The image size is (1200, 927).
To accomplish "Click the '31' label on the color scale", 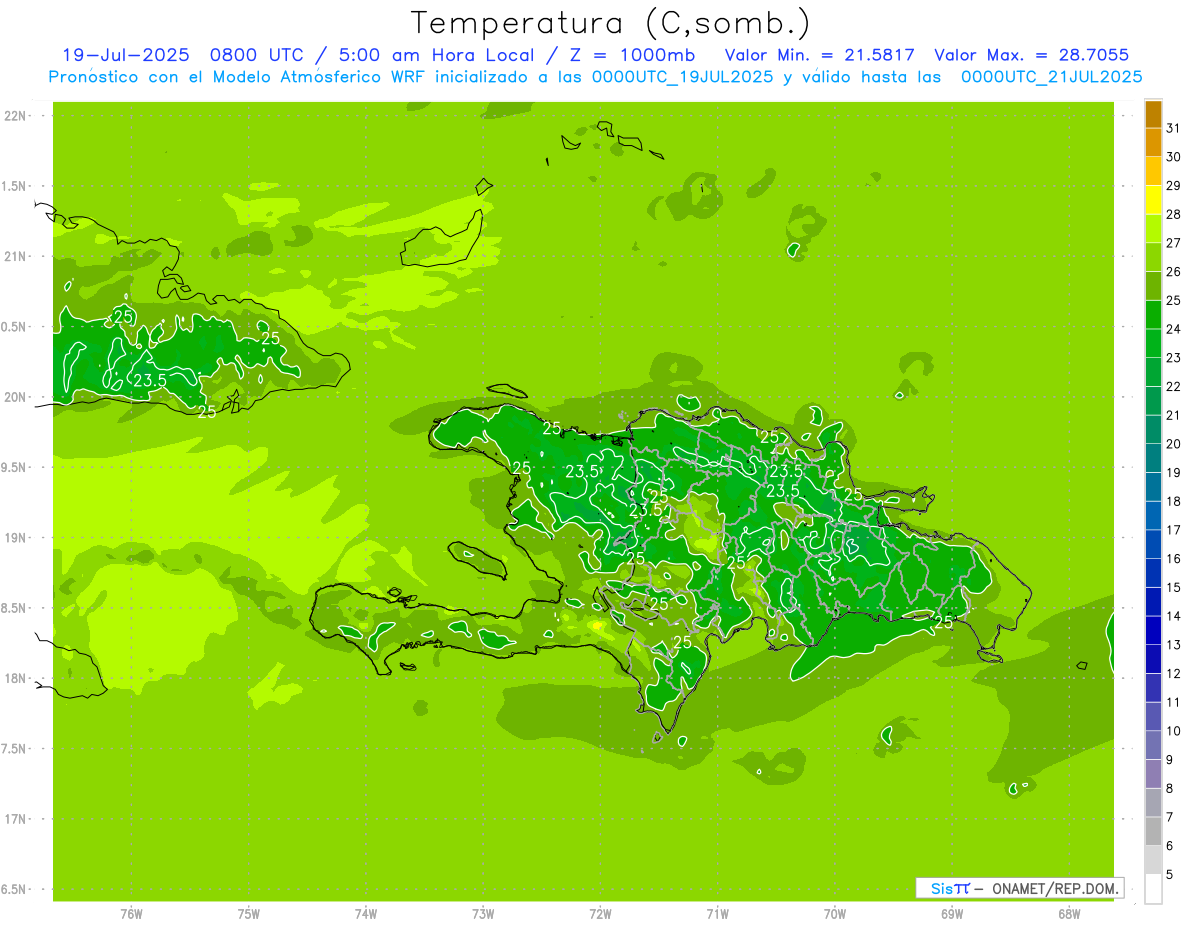I will [1174, 128].
